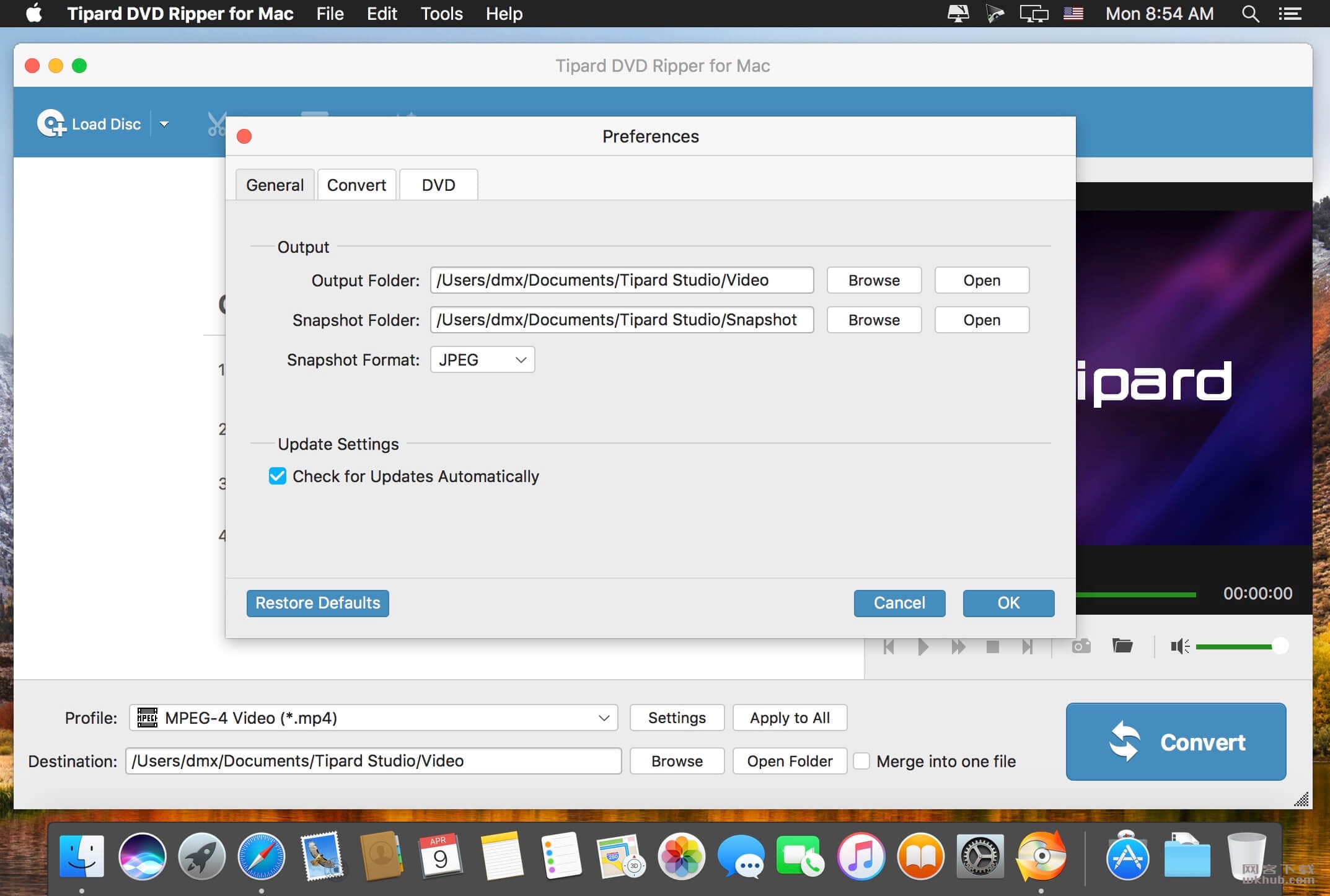
Task: Click the Destination path field
Action: click(x=373, y=761)
